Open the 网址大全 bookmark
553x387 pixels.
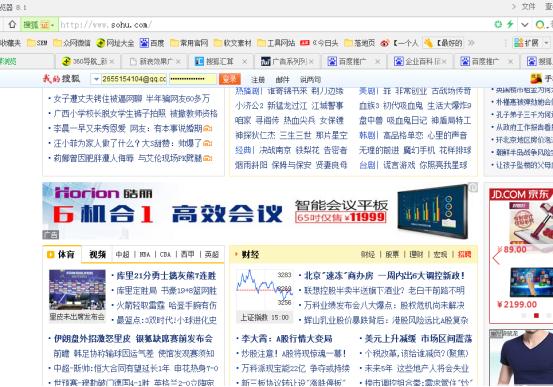coord(115,43)
